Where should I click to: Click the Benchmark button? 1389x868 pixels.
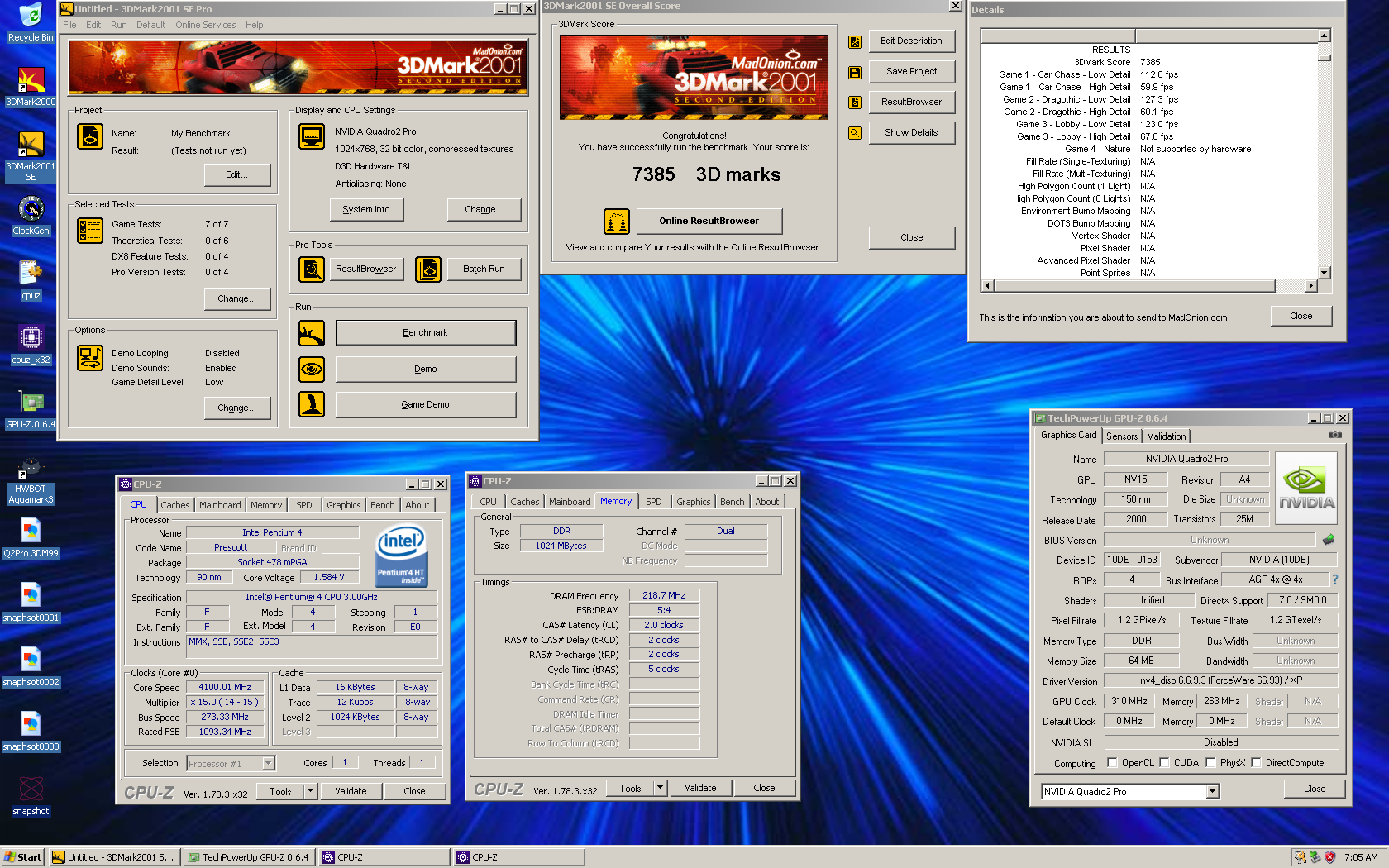[426, 333]
